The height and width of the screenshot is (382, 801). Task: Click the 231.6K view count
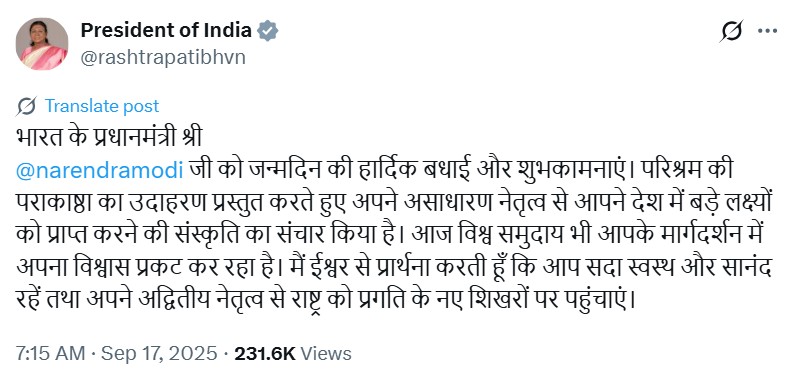coord(265,353)
